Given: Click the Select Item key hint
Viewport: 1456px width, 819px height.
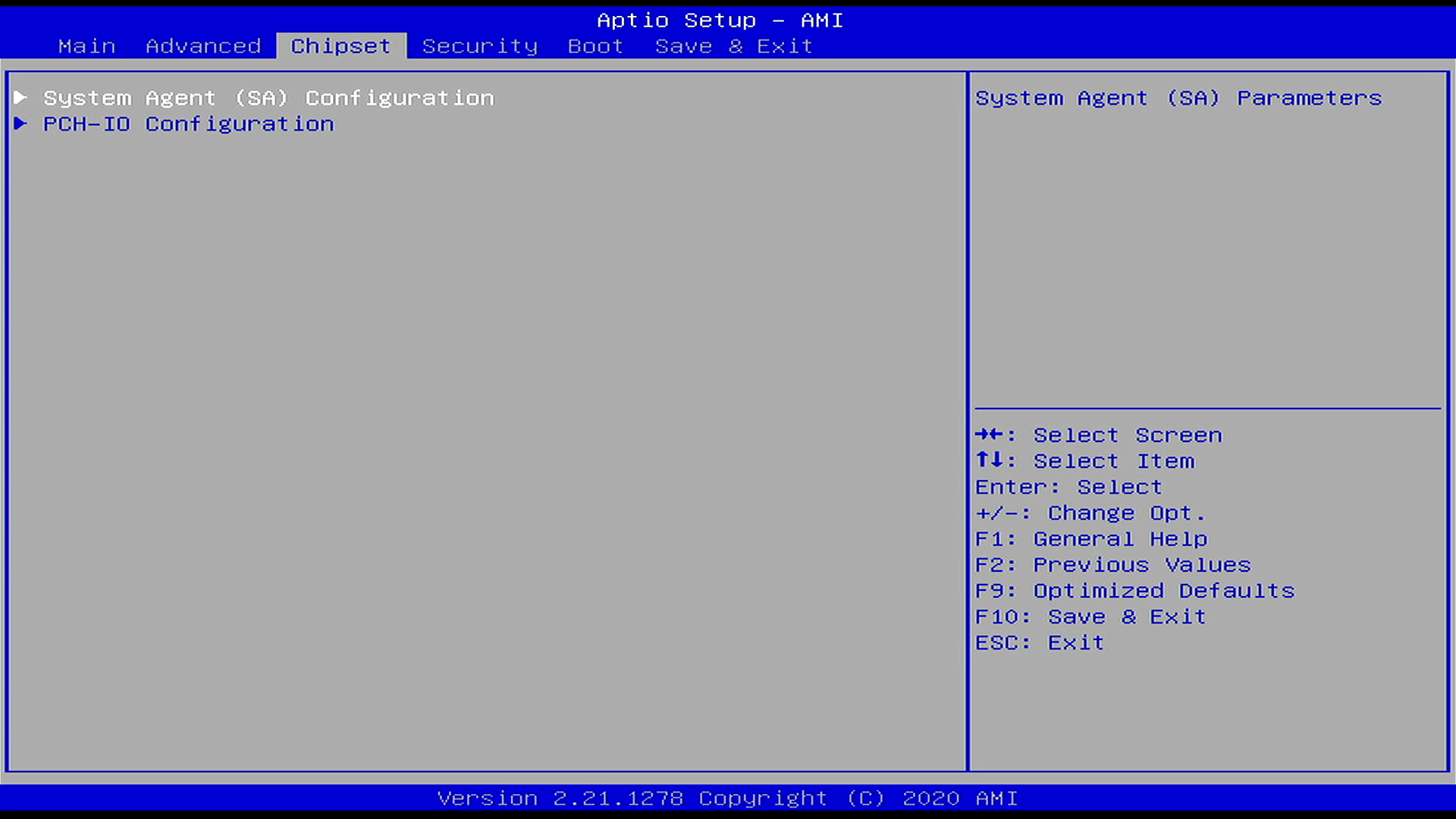Looking at the screenshot, I should [1084, 461].
